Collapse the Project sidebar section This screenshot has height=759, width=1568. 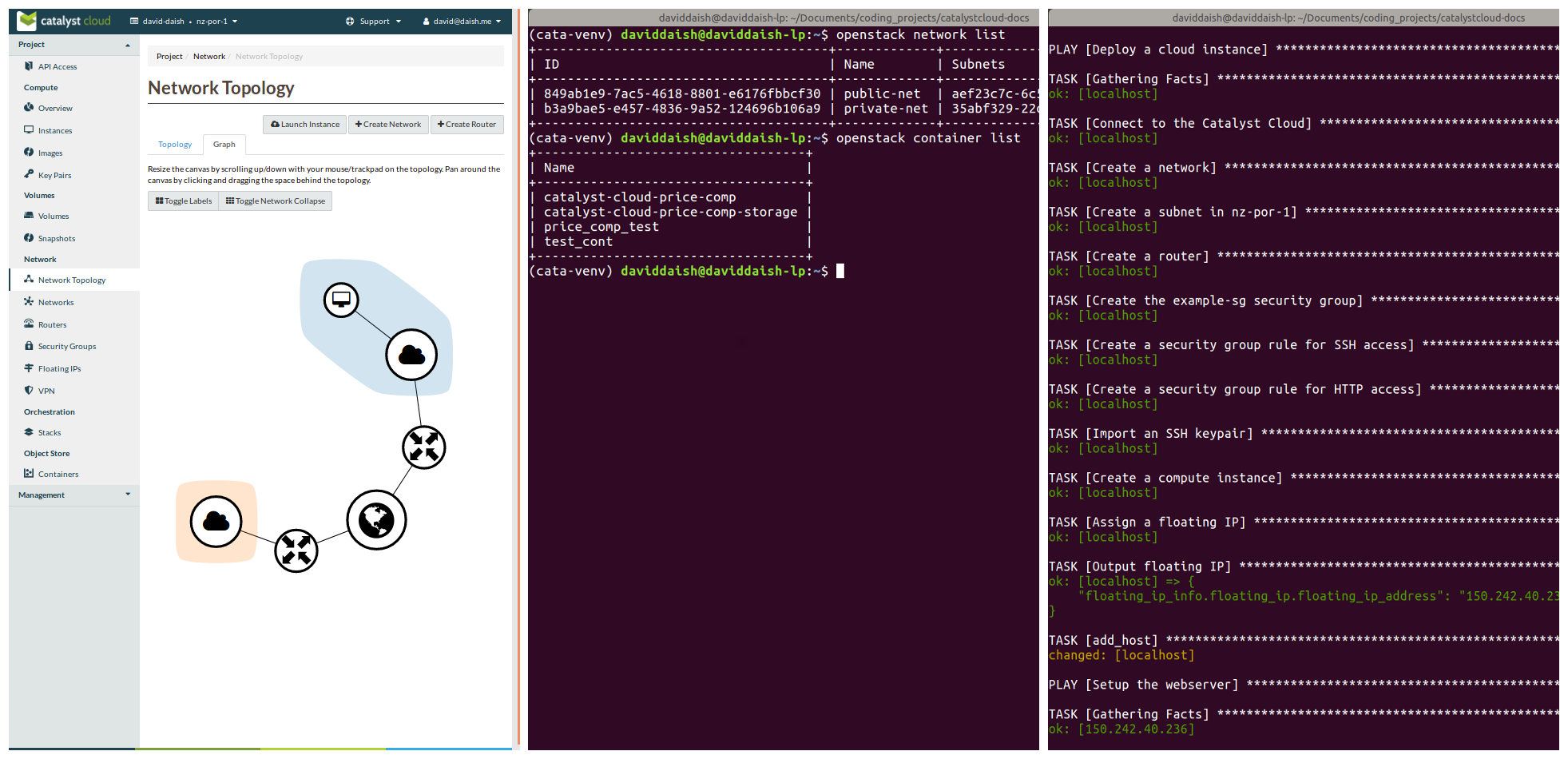pos(74,45)
